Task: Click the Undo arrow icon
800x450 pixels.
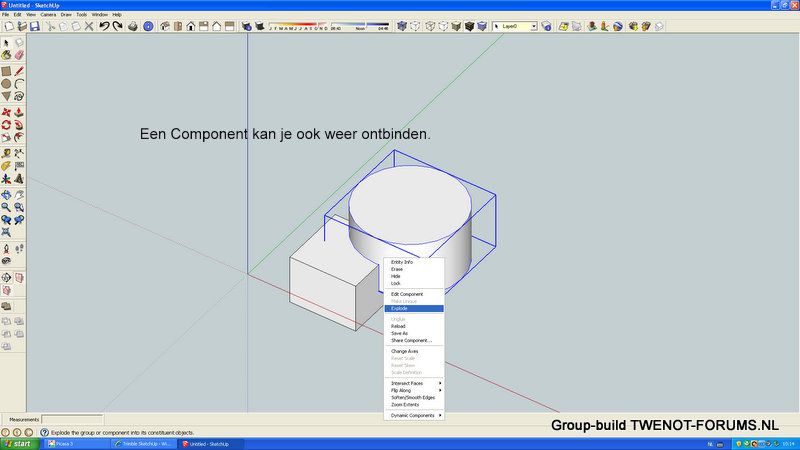Action: 104,26
